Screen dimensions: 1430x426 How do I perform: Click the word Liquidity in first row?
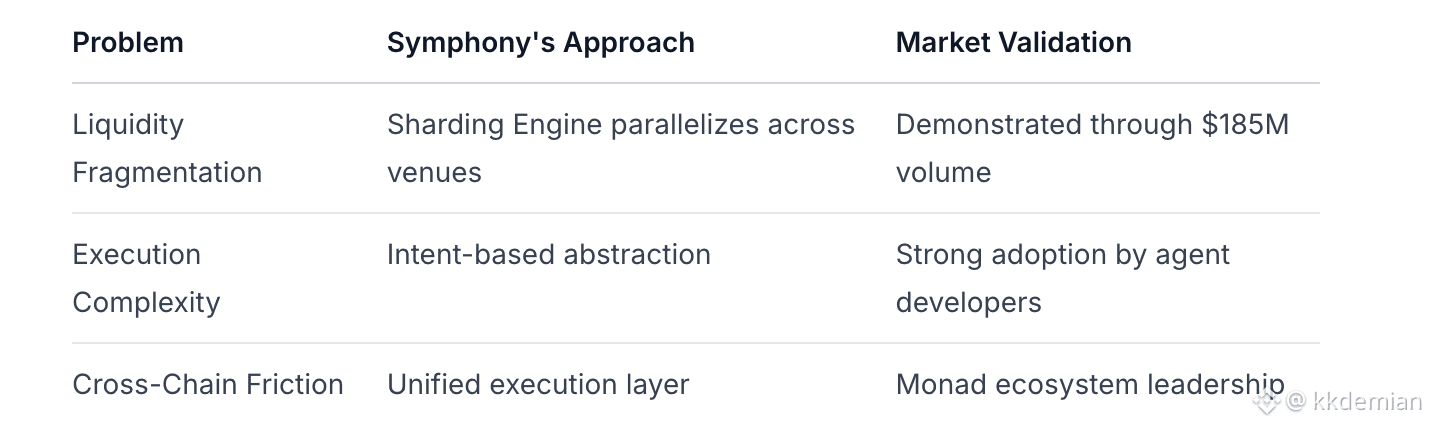click(128, 125)
